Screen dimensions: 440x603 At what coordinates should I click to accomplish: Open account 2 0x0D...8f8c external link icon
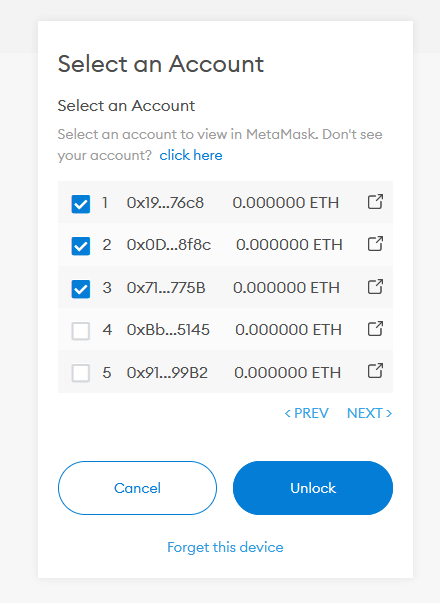375,244
